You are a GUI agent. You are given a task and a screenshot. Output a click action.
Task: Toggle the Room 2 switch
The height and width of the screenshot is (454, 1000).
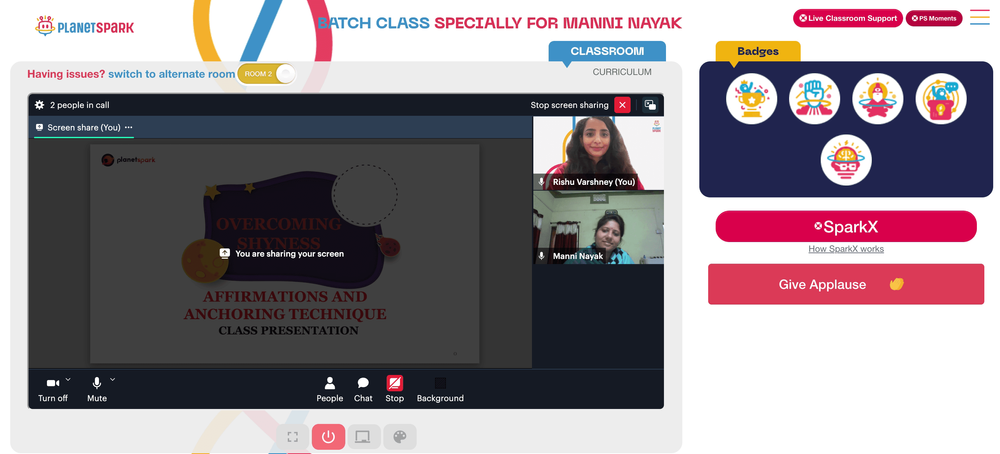click(267, 74)
